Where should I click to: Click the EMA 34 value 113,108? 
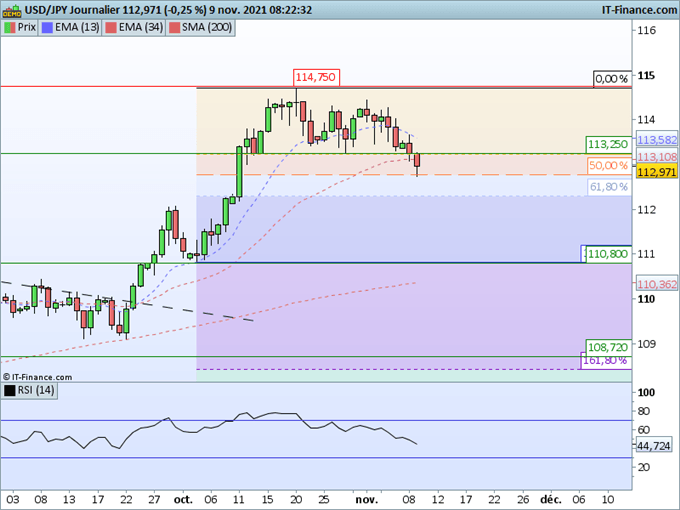pyautogui.click(x=657, y=157)
